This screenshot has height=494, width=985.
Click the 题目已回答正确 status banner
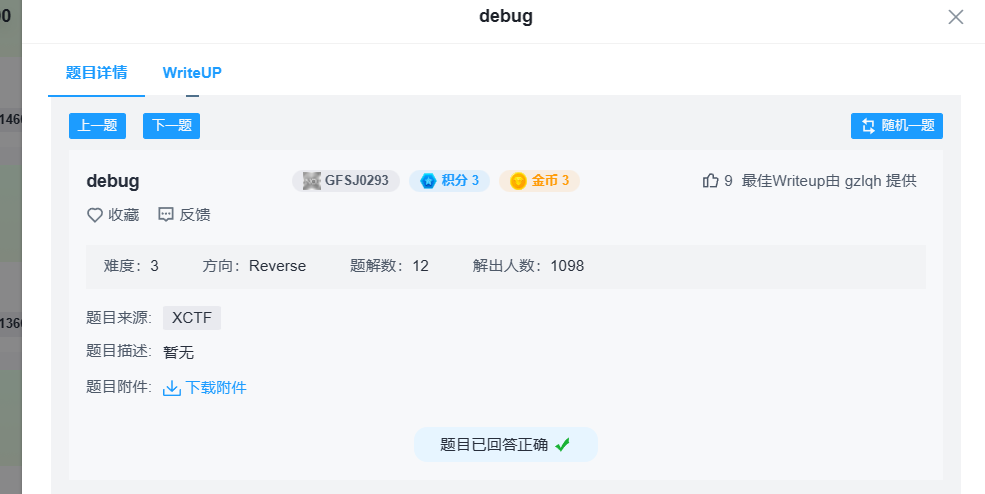coord(495,445)
